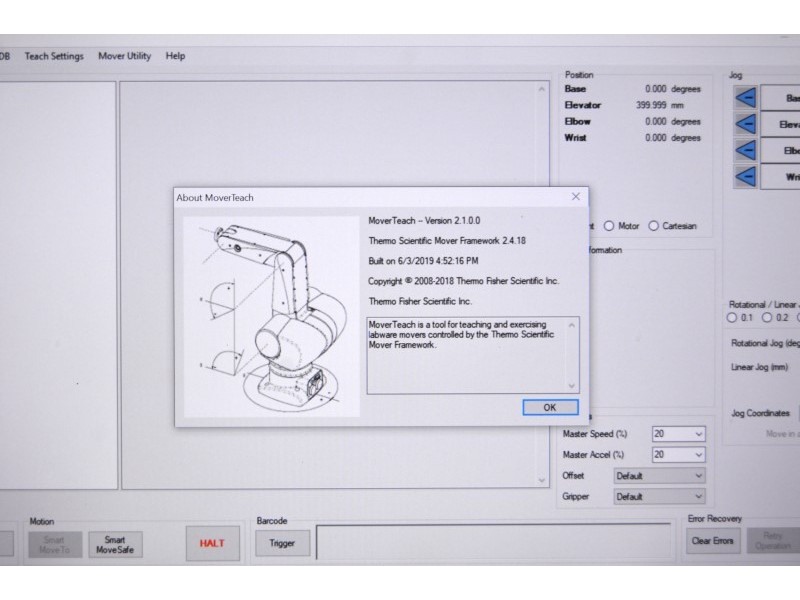Click the Elbow jog left arrow icon

[x=745, y=151]
